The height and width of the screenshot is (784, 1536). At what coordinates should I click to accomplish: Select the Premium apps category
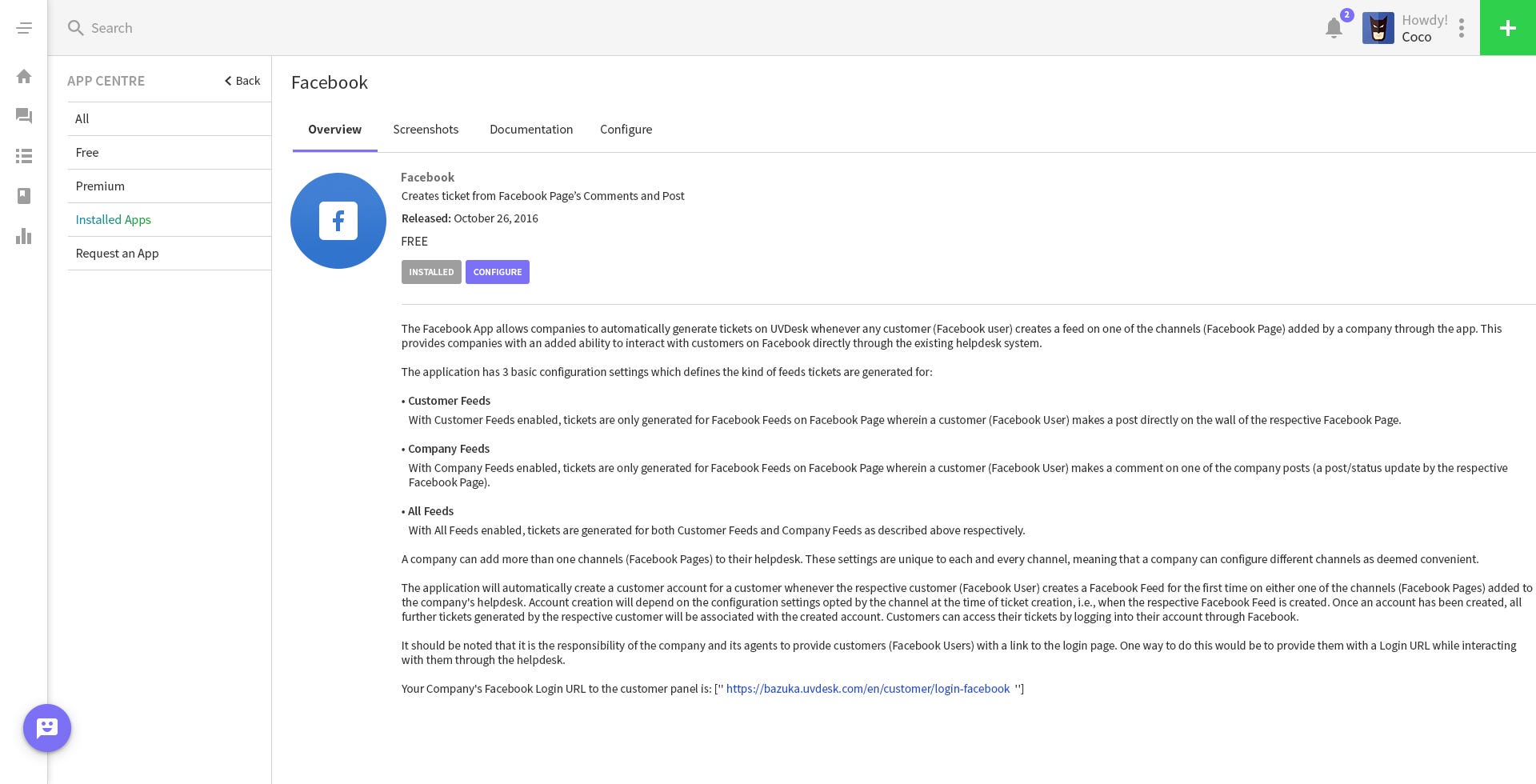(170, 186)
